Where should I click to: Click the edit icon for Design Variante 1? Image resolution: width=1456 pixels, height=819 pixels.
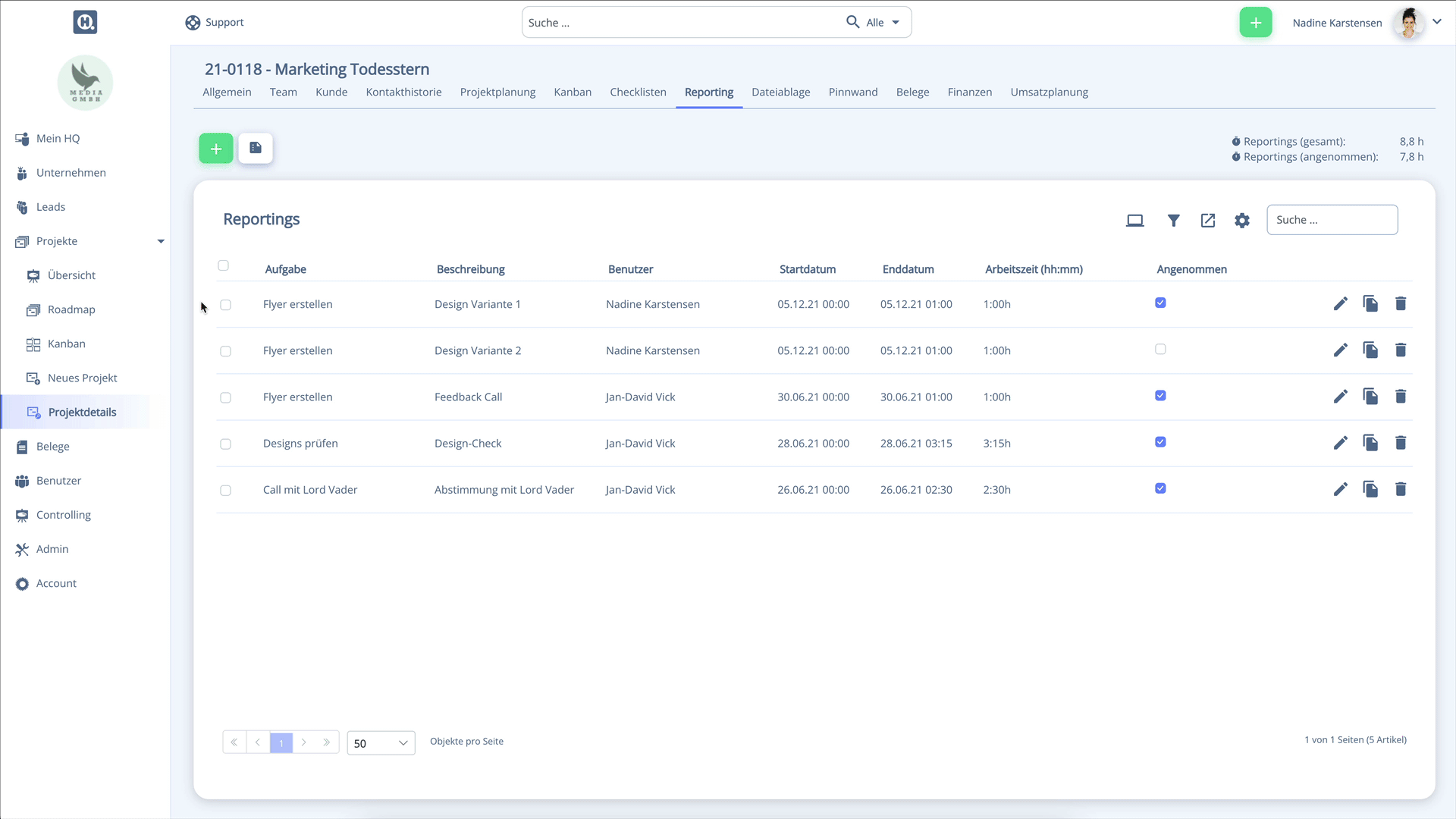click(1341, 304)
